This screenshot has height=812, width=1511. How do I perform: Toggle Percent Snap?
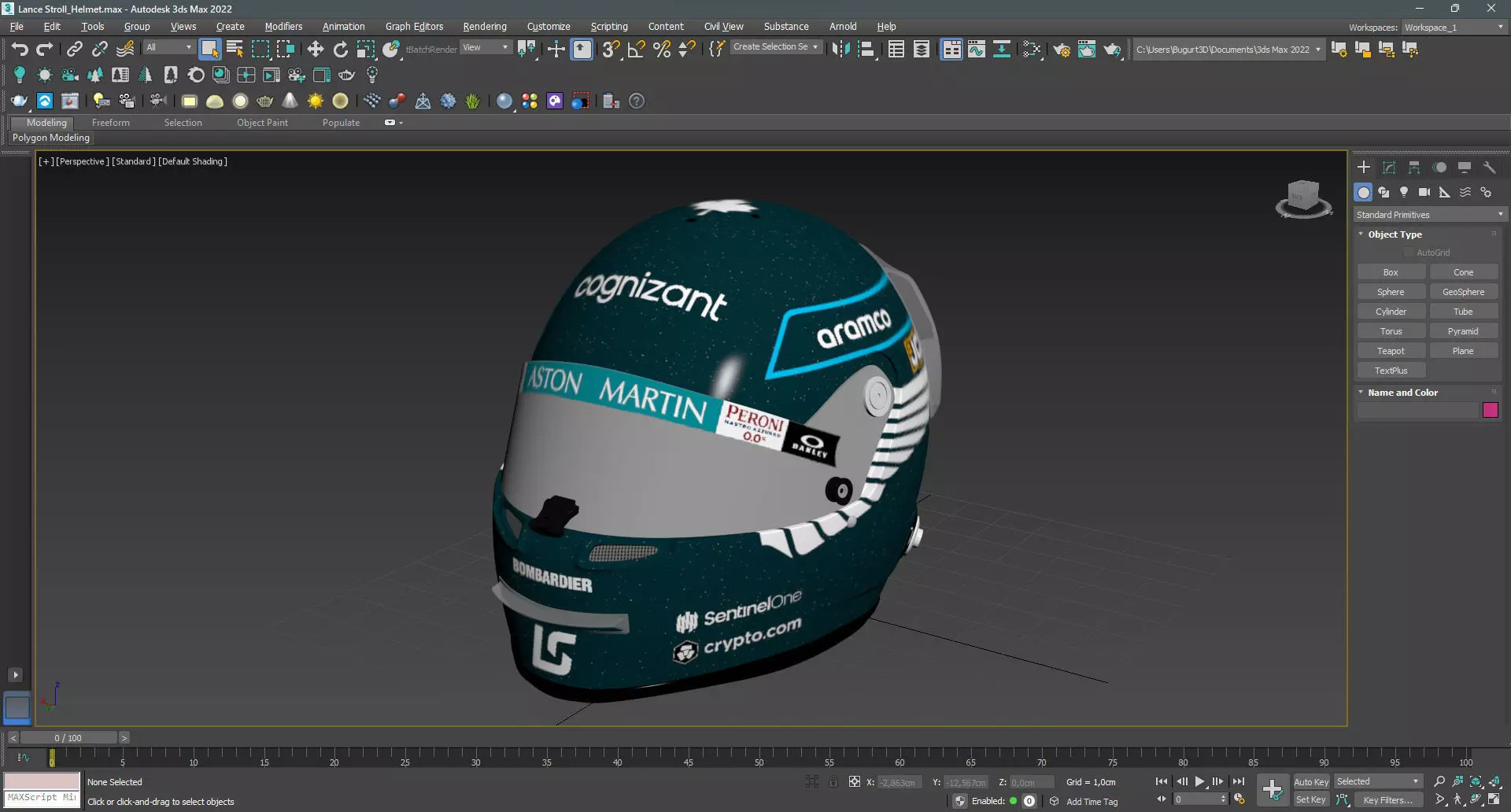(662, 50)
